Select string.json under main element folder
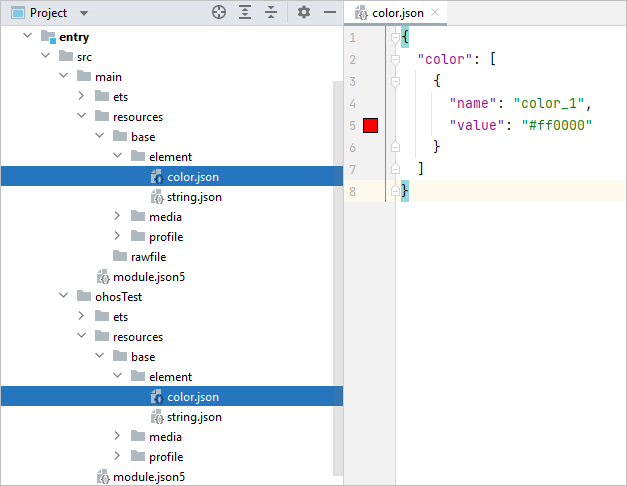This screenshot has width=627, height=486. (x=193, y=197)
